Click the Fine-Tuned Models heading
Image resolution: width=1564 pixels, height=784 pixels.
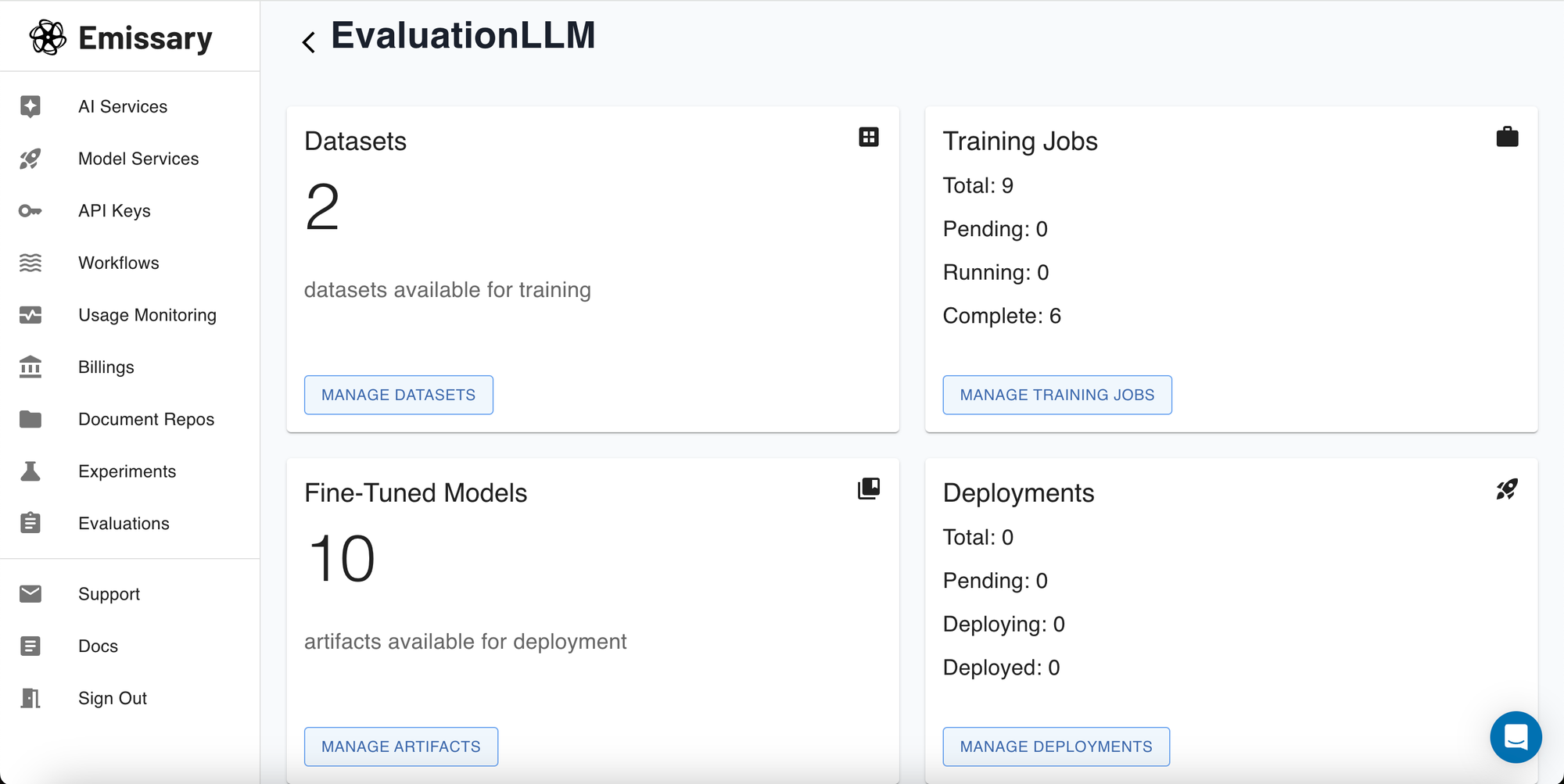[x=416, y=493]
